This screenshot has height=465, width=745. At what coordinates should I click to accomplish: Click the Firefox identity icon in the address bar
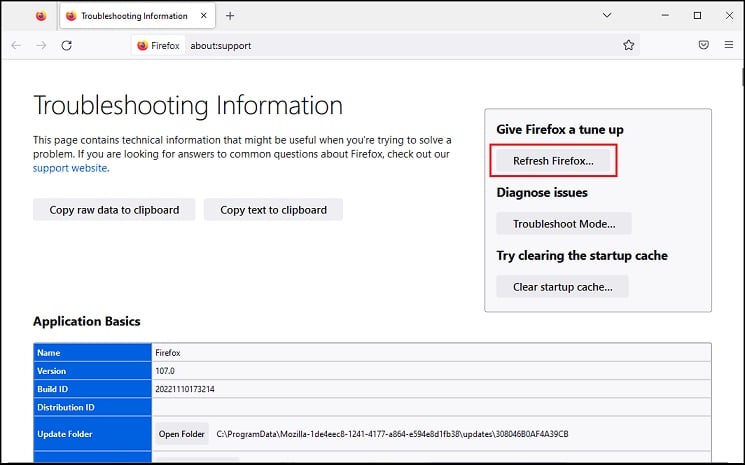pyautogui.click(x=158, y=46)
